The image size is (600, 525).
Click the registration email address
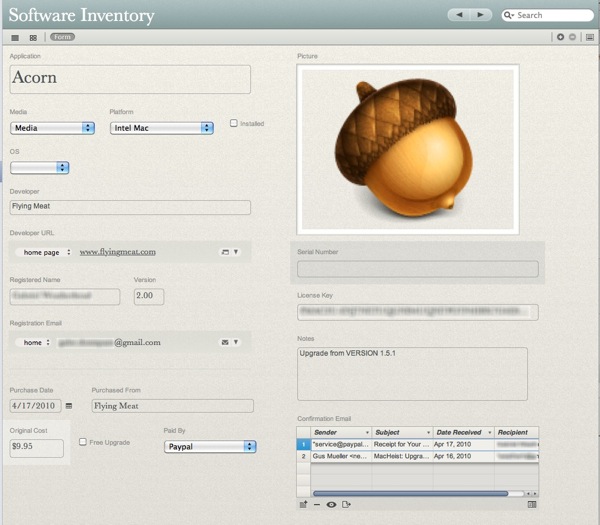pos(109,342)
